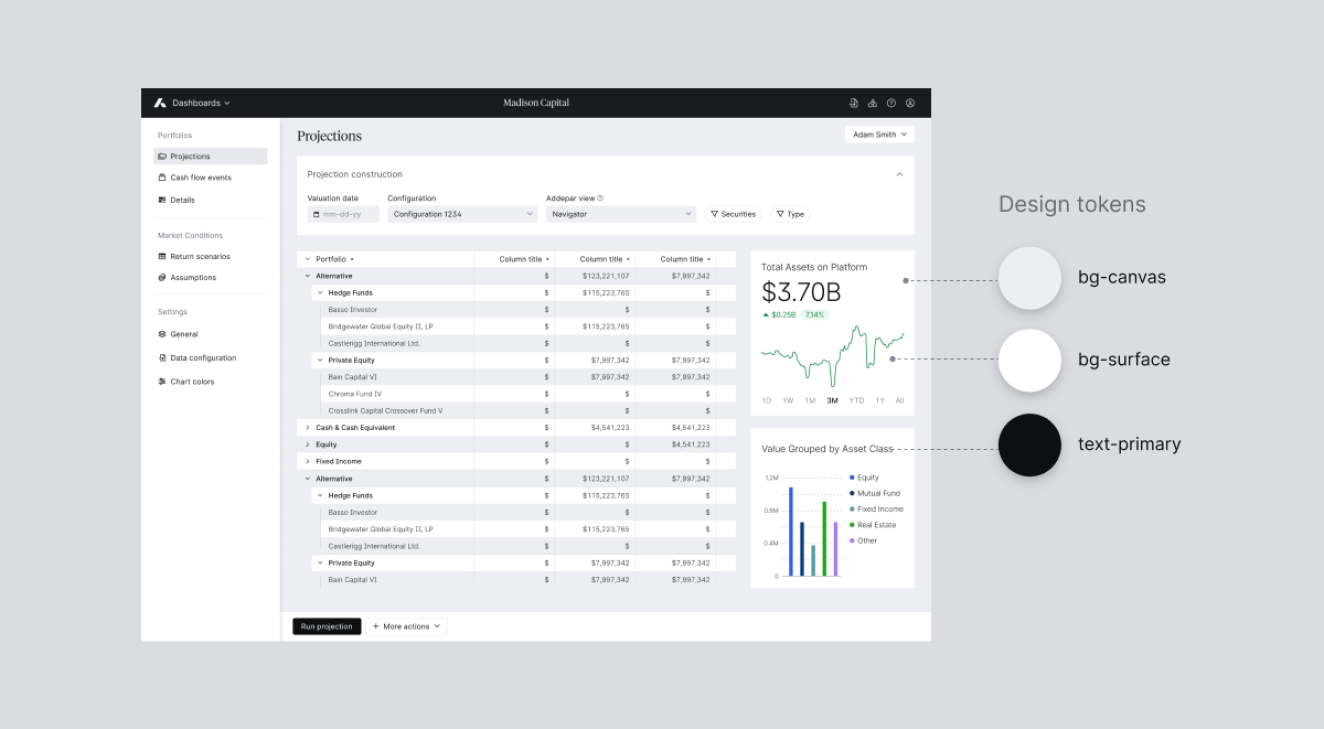The image size is (1324, 729).
Task: Open the Configuration 1234 dropdown
Action: pyautogui.click(x=463, y=214)
